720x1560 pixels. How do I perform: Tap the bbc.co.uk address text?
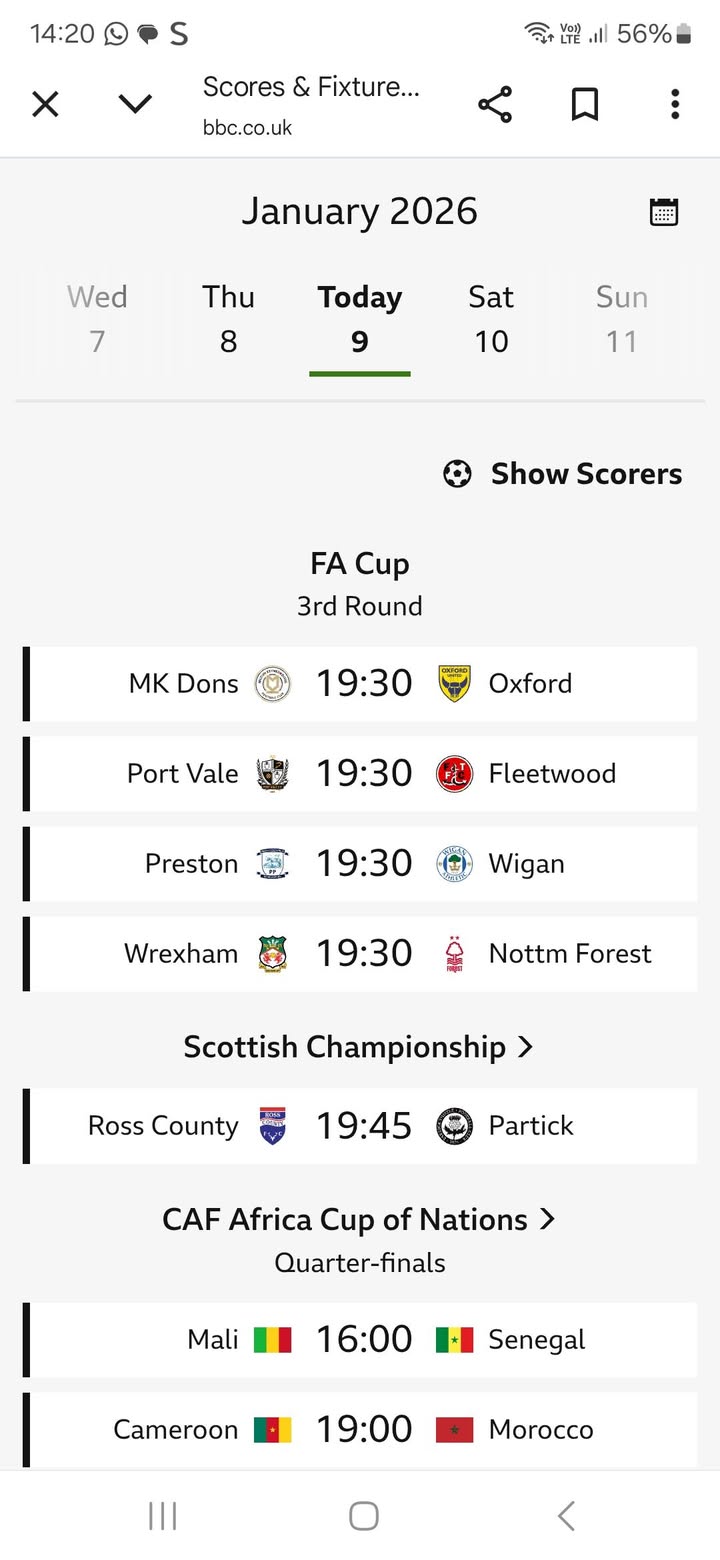(x=248, y=128)
